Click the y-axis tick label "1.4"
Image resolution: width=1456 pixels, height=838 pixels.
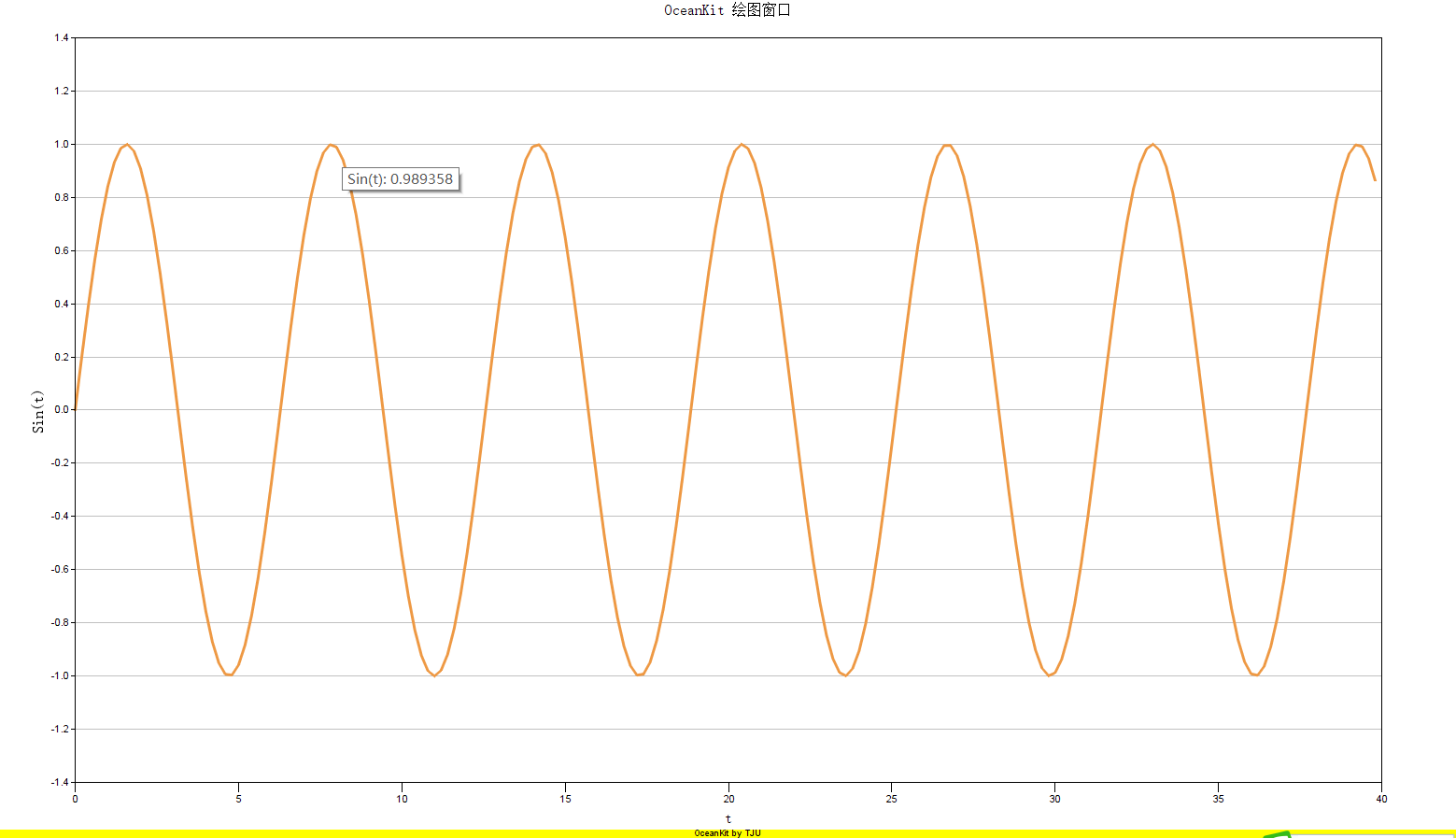[62, 38]
